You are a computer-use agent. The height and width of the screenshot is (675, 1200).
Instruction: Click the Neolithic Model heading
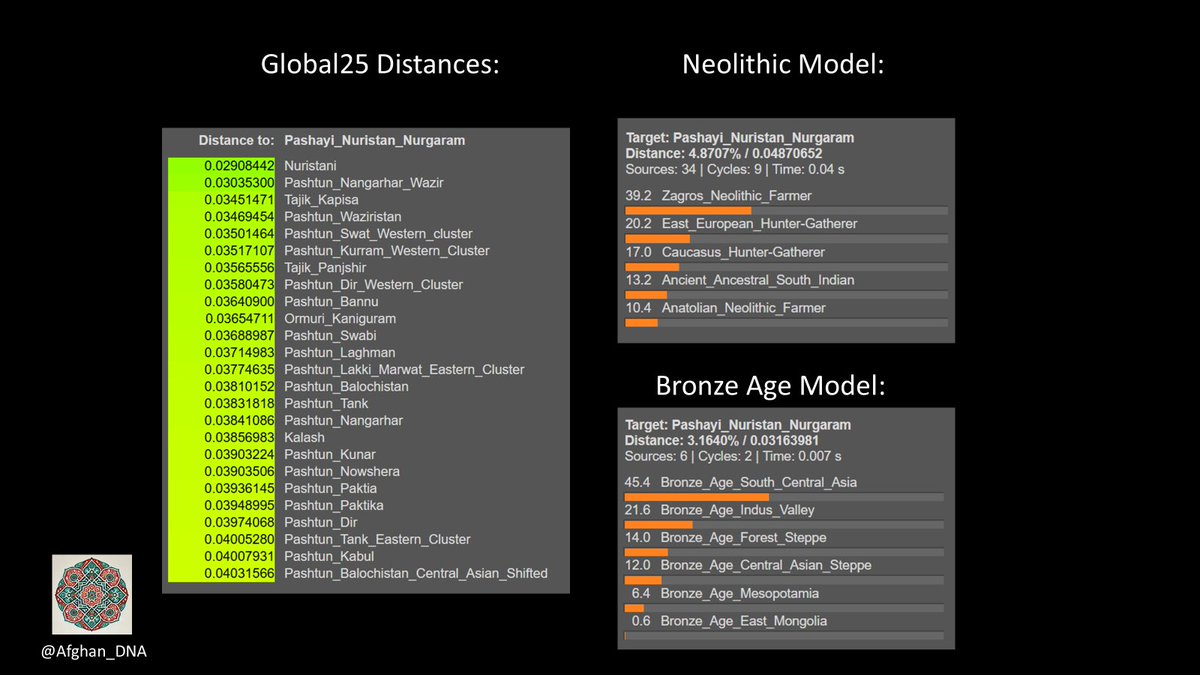click(784, 66)
